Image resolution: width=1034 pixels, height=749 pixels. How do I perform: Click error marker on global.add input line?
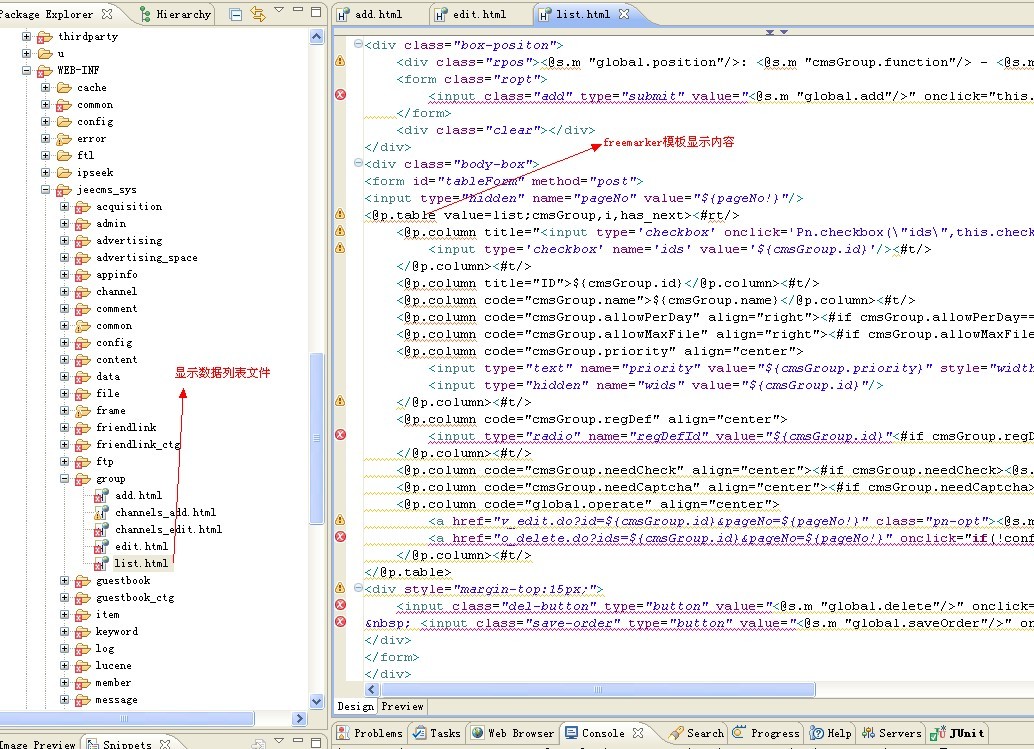tap(340, 94)
